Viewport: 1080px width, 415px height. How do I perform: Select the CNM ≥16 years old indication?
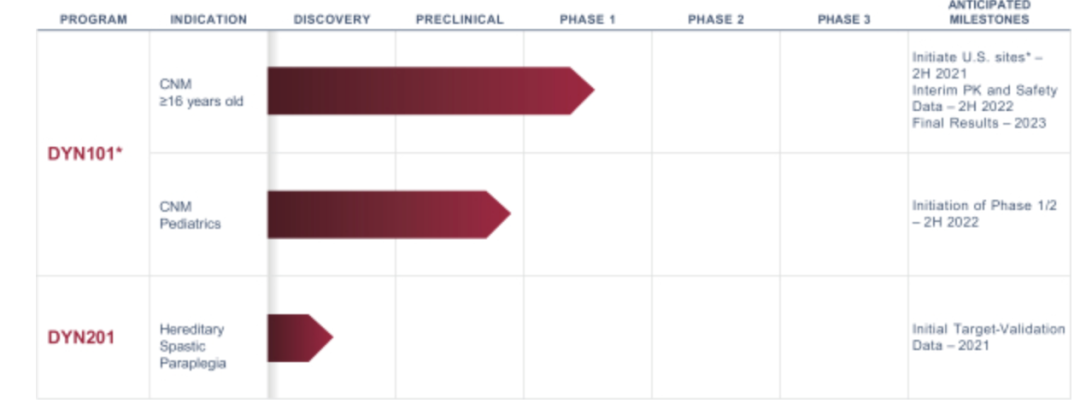(201, 93)
